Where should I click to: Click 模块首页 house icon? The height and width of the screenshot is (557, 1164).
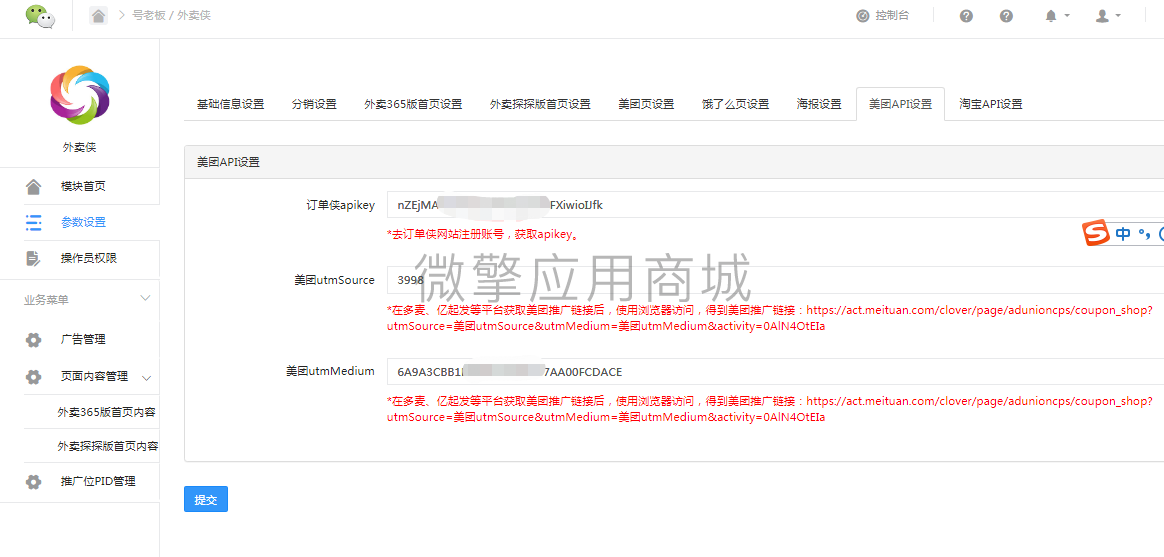[x=33, y=186]
